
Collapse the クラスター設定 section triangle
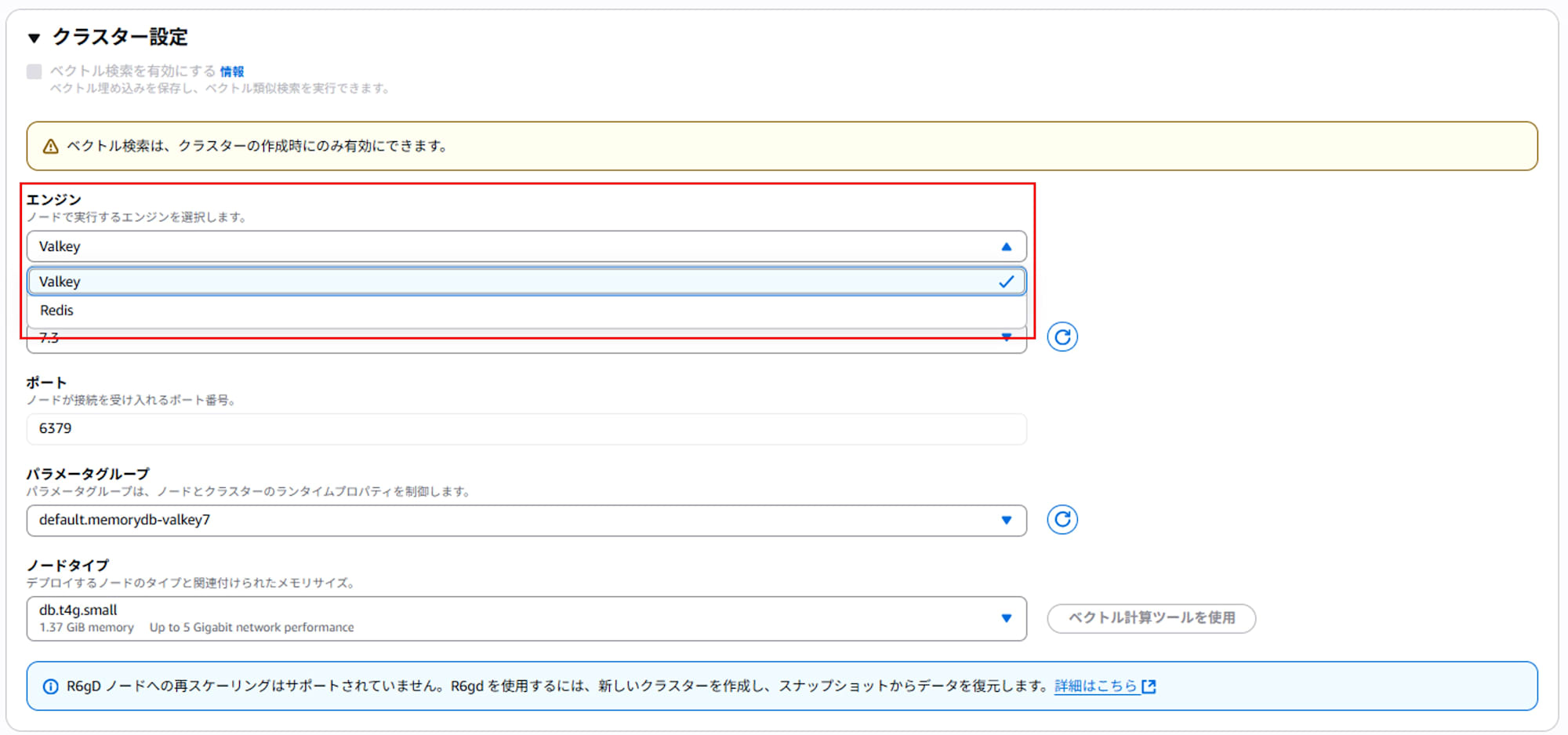coord(34,38)
